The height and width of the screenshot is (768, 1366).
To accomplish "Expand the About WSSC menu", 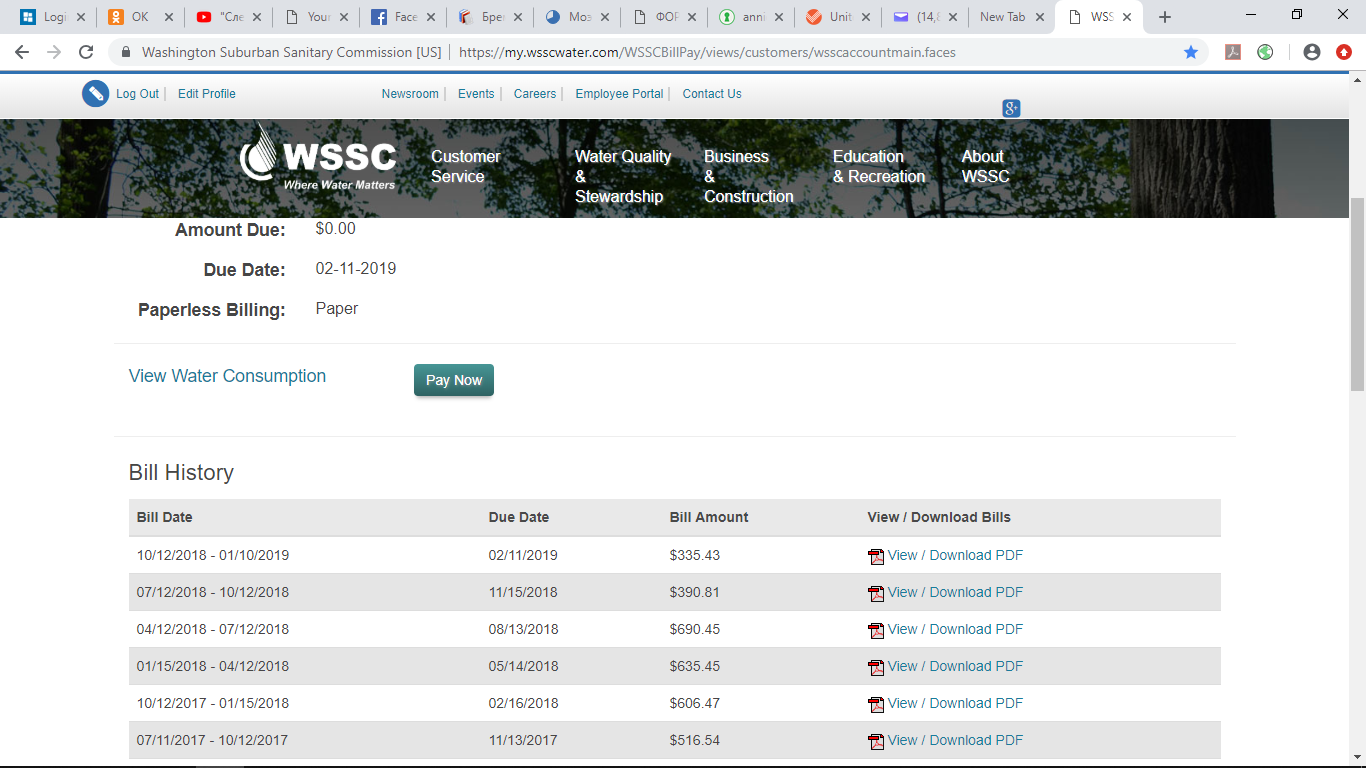I will (x=985, y=166).
